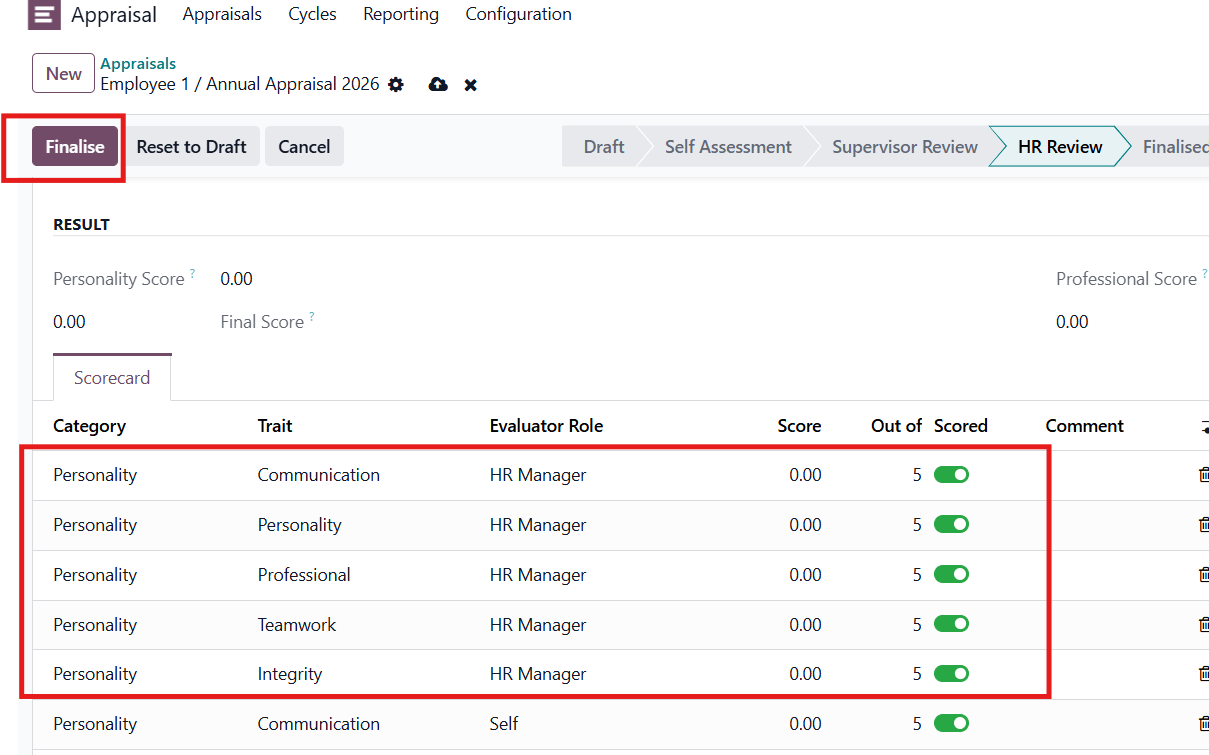Toggle Scored for Communication HR Manager
Screen dimensions: 1209x755
951,475
